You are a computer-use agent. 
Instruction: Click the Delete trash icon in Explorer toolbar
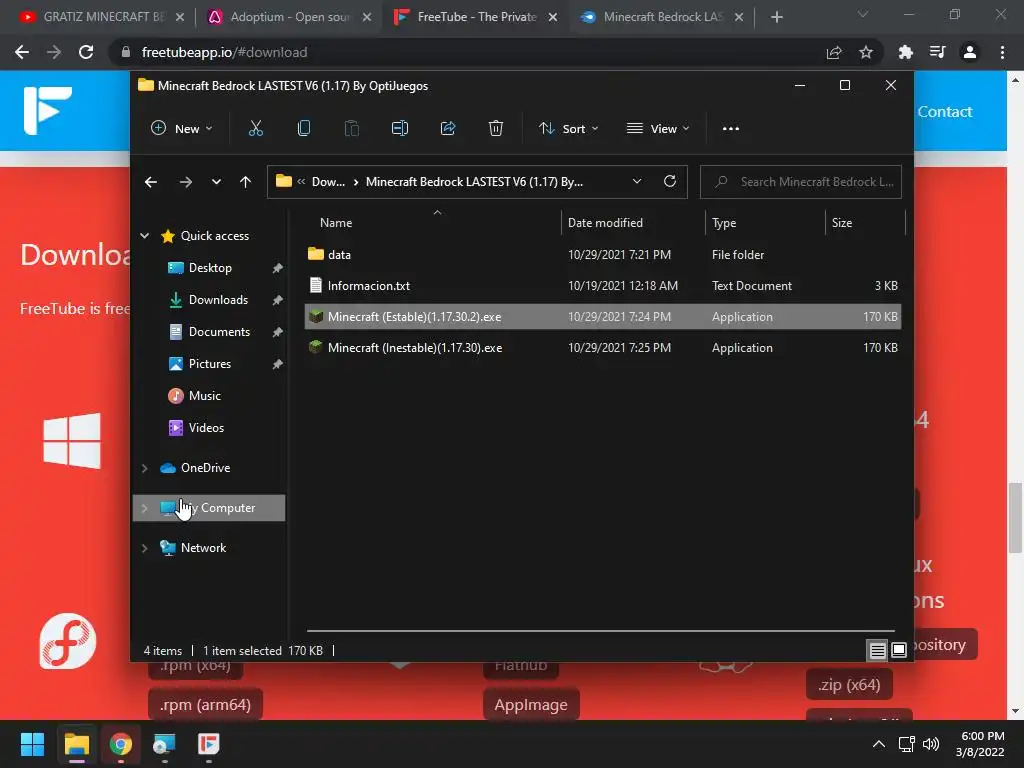[496, 129]
